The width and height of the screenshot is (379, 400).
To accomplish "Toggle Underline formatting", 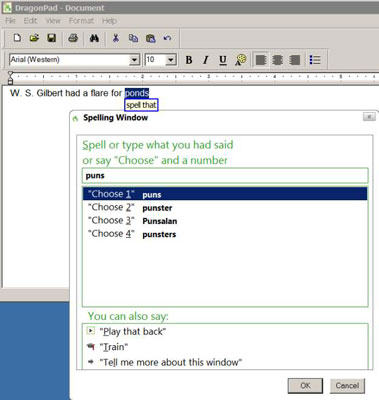I will pyautogui.click(x=223, y=60).
